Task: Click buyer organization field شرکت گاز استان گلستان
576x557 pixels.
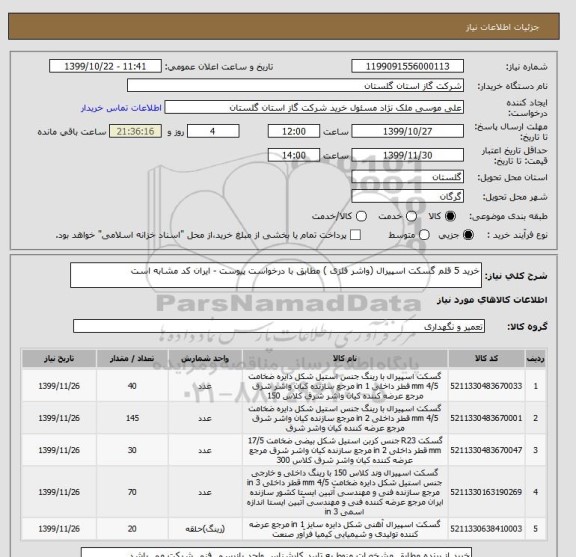Action: [x=295, y=86]
